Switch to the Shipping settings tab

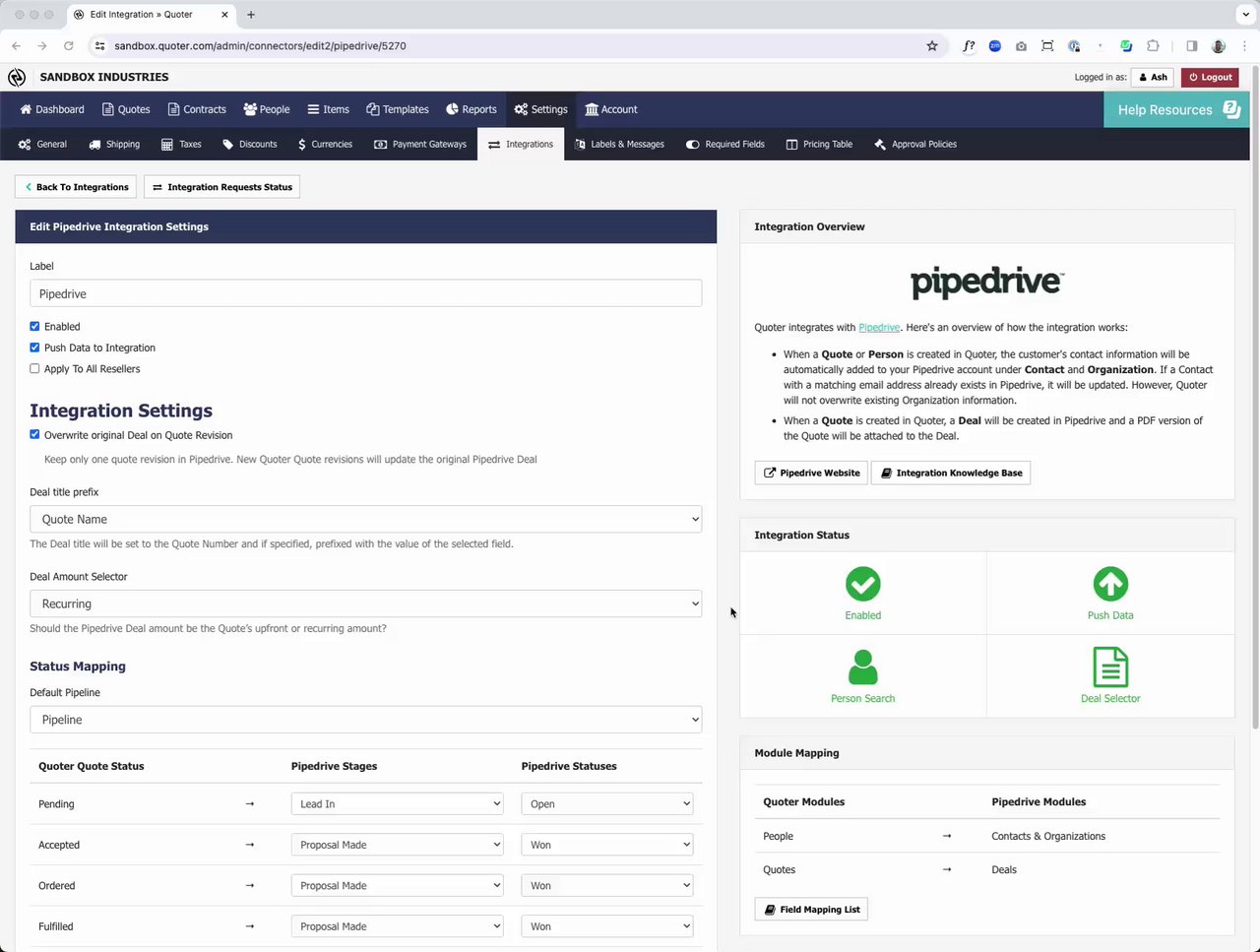pyautogui.click(x=114, y=144)
